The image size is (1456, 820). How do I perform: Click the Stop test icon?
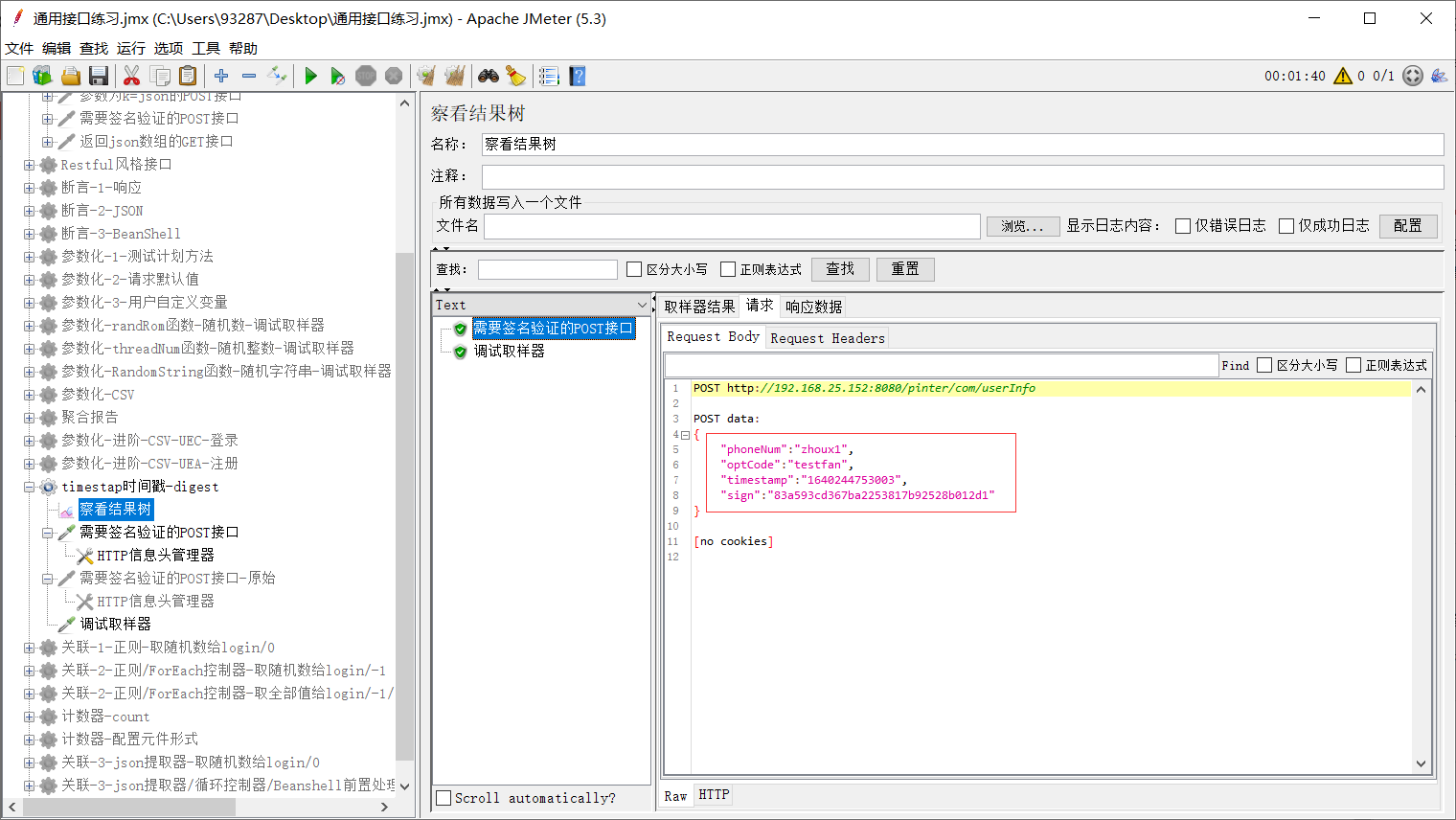[366, 76]
